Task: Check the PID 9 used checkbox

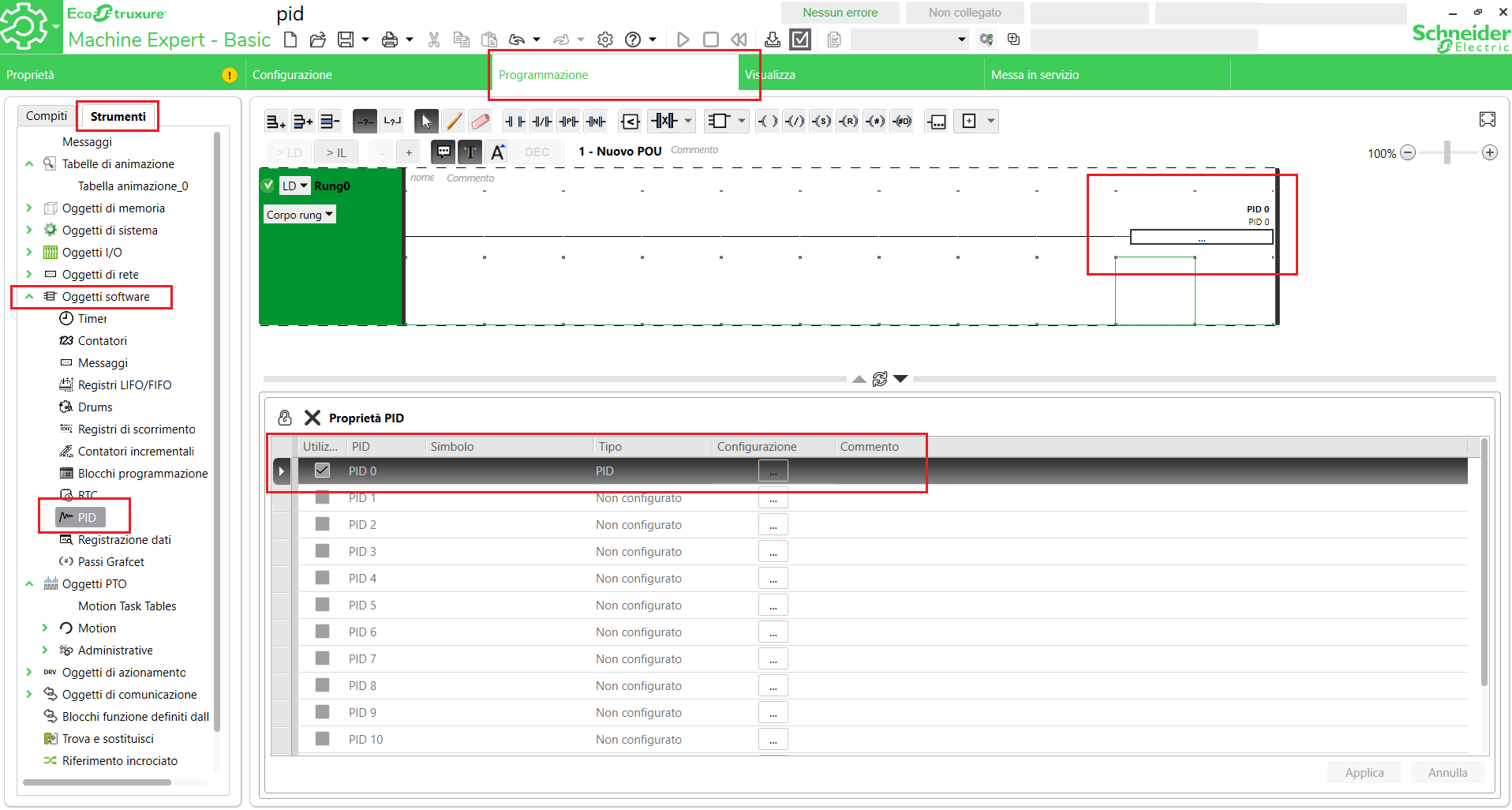Action: coord(322,712)
